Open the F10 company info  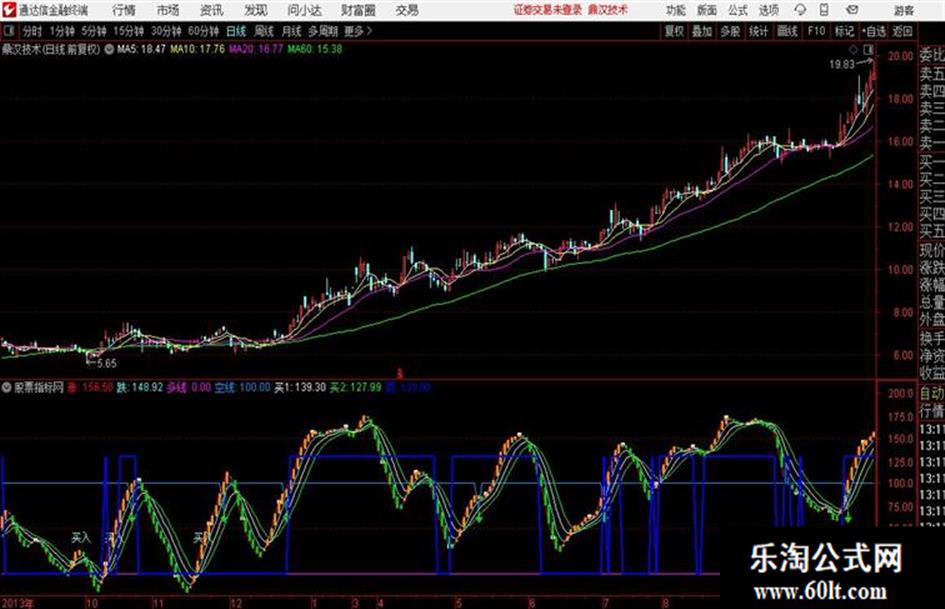tap(817, 31)
